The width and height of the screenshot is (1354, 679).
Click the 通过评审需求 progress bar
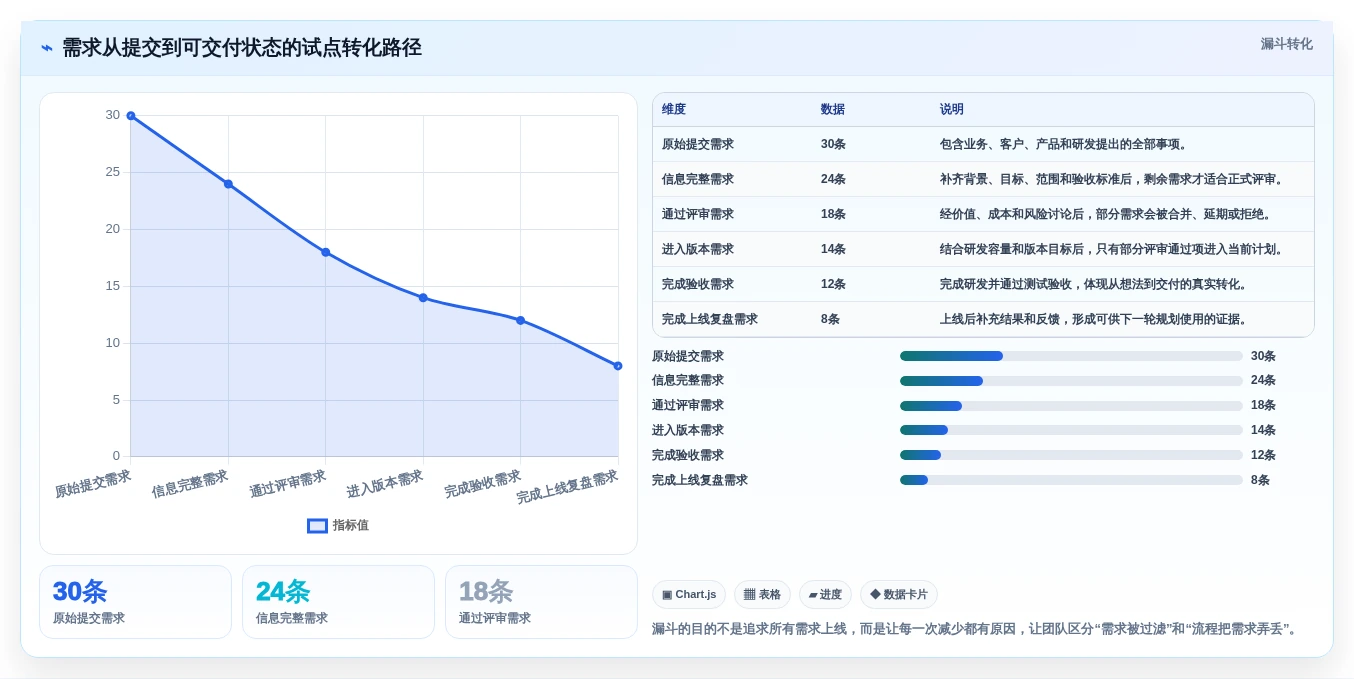[x=1071, y=406]
